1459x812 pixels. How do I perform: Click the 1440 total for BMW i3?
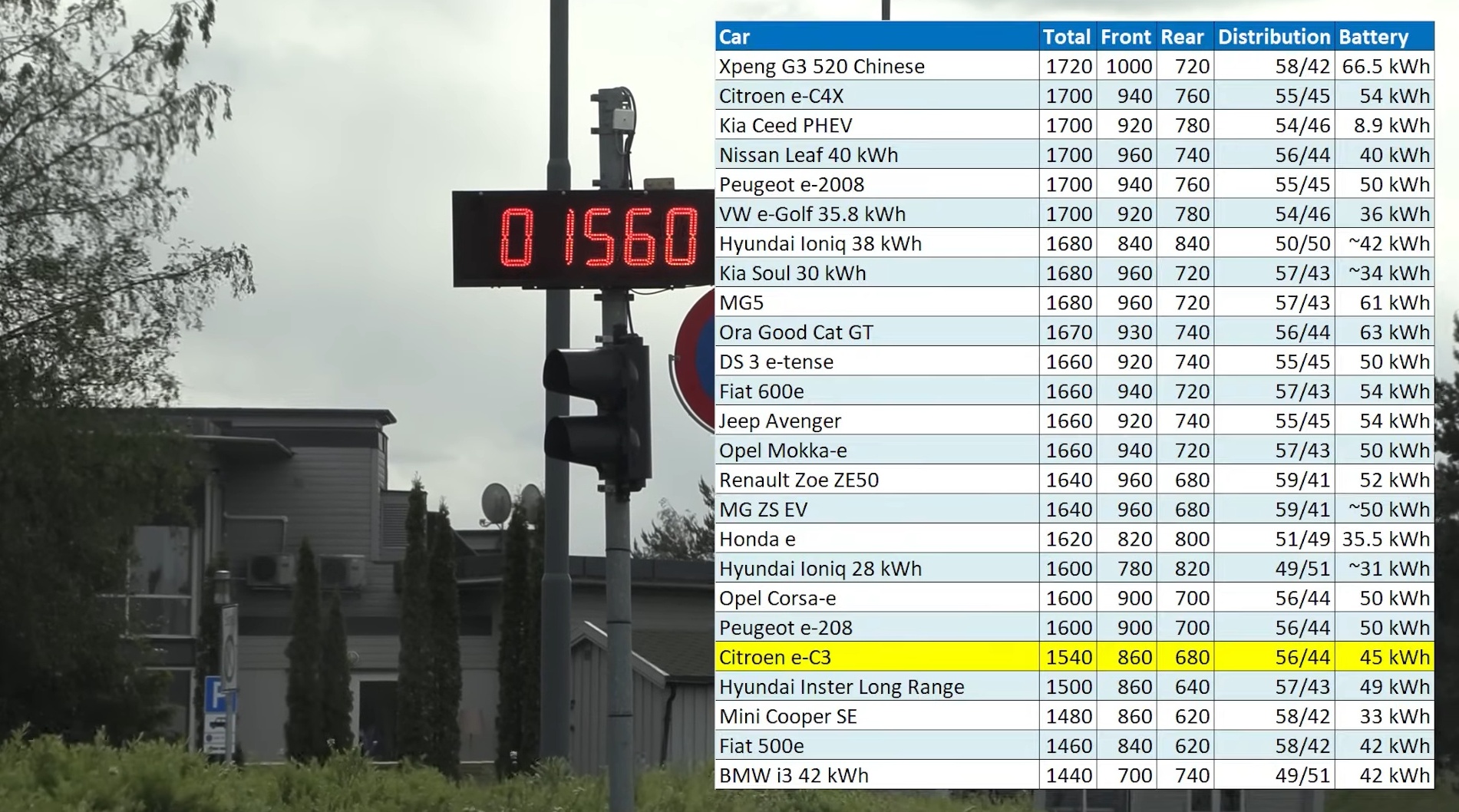[x=1068, y=775]
